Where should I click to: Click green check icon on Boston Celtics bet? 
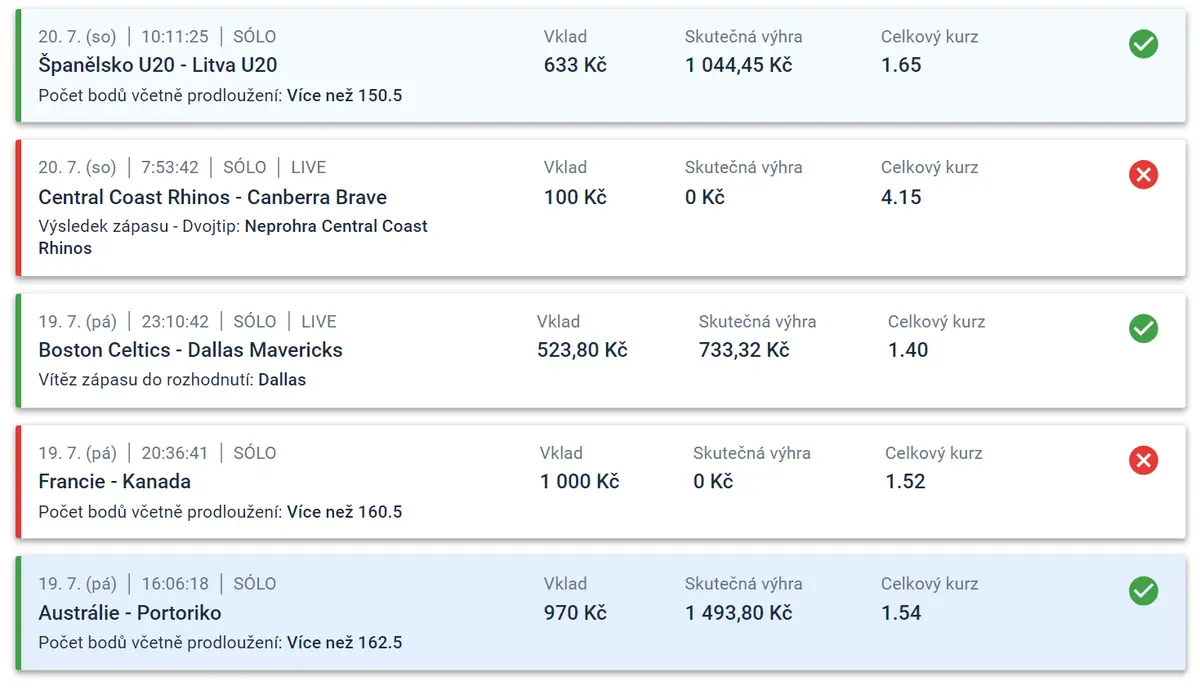click(1143, 328)
